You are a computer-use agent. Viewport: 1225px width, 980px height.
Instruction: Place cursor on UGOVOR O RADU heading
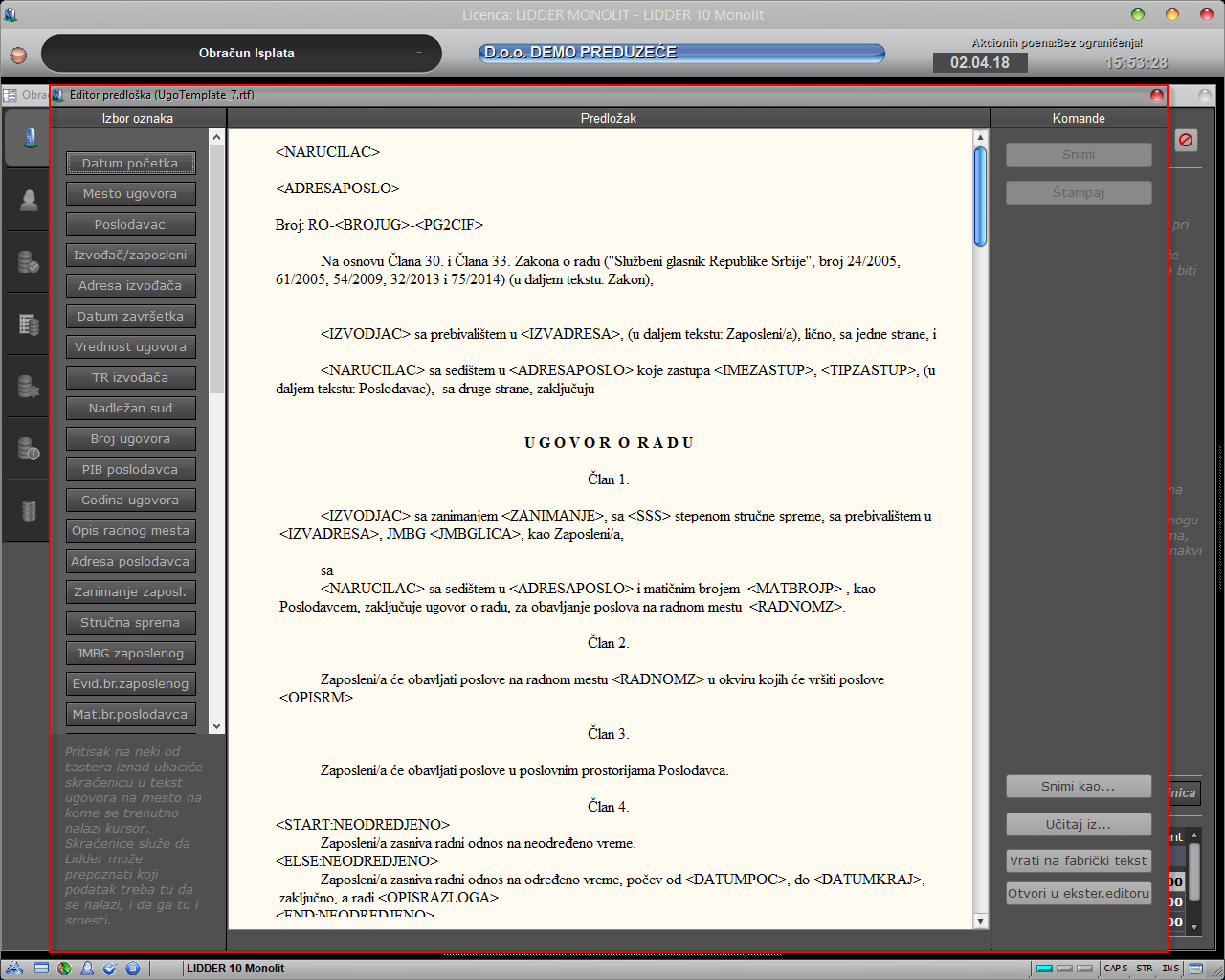(609, 443)
